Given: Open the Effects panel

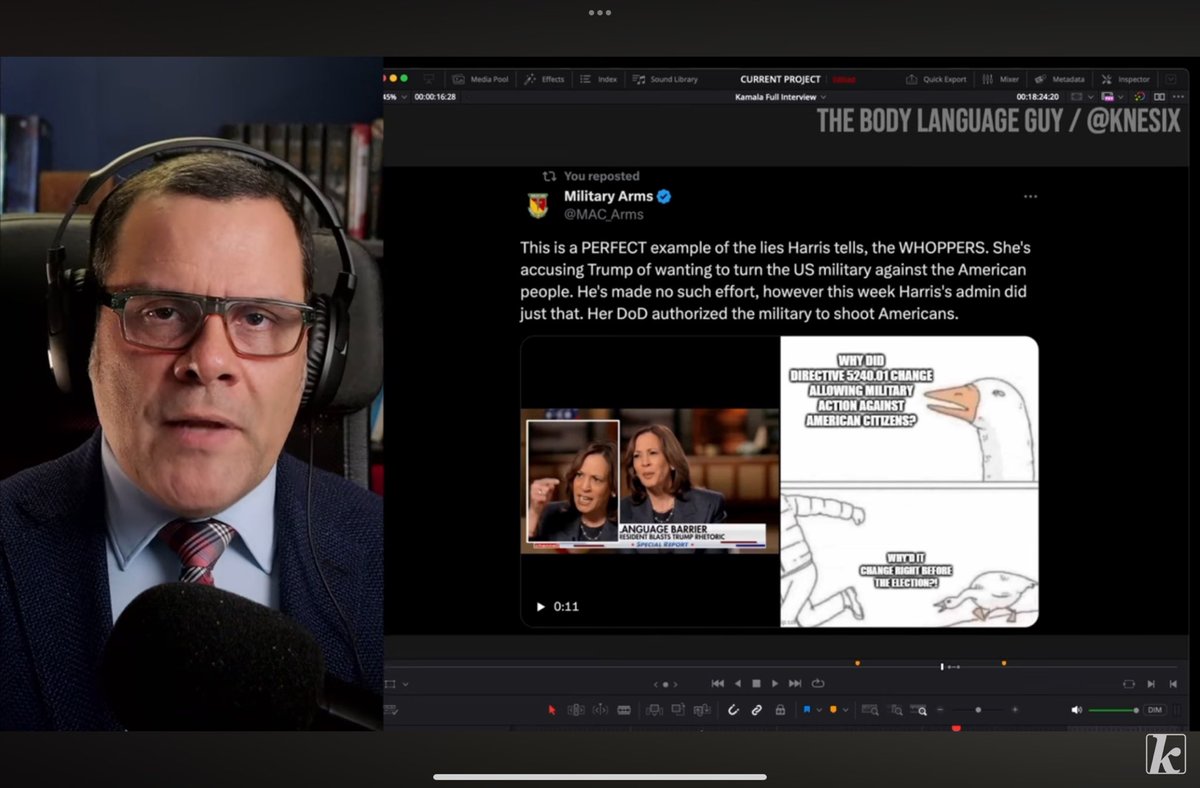Looking at the screenshot, I should click(544, 79).
